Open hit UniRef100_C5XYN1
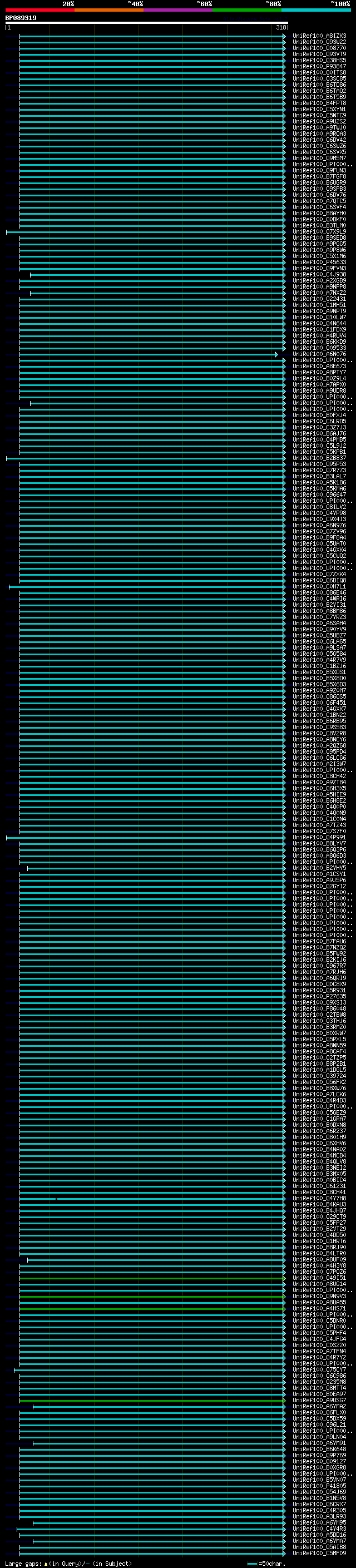The image size is (356, 1568). tap(319, 110)
